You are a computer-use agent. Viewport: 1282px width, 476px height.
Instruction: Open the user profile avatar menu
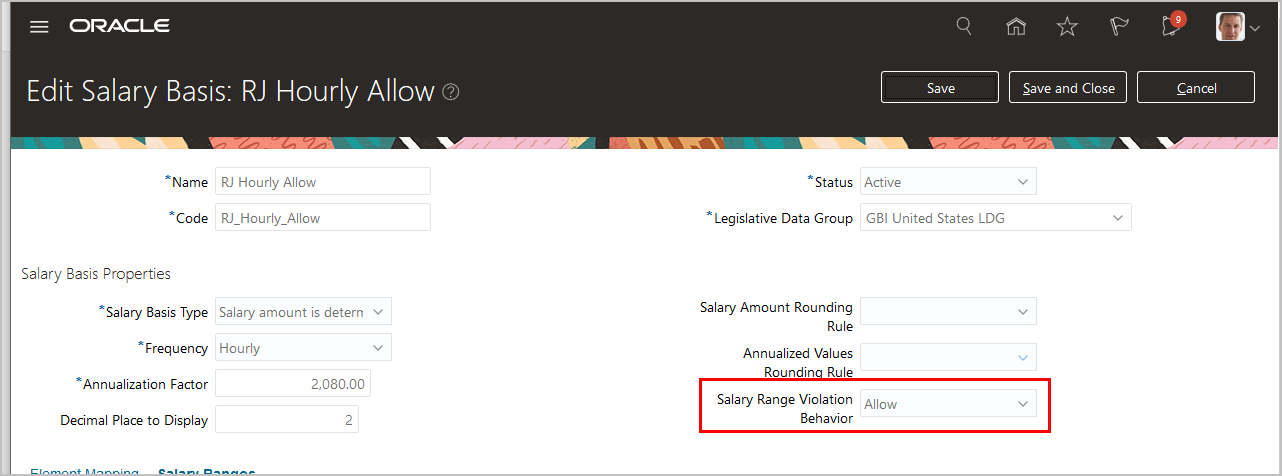tap(1237, 27)
